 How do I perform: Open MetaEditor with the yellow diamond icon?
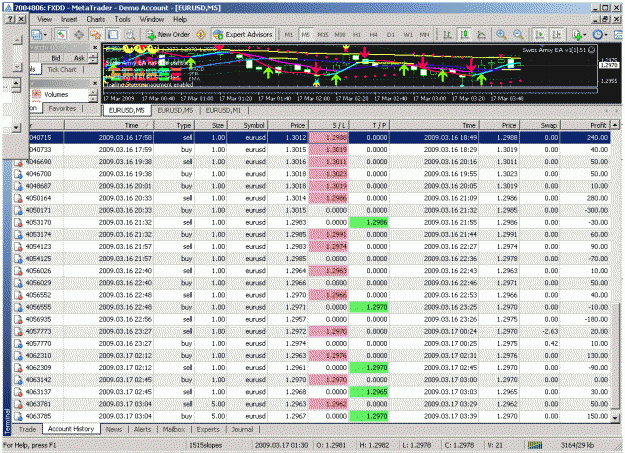pyautogui.click(x=200, y=35)
